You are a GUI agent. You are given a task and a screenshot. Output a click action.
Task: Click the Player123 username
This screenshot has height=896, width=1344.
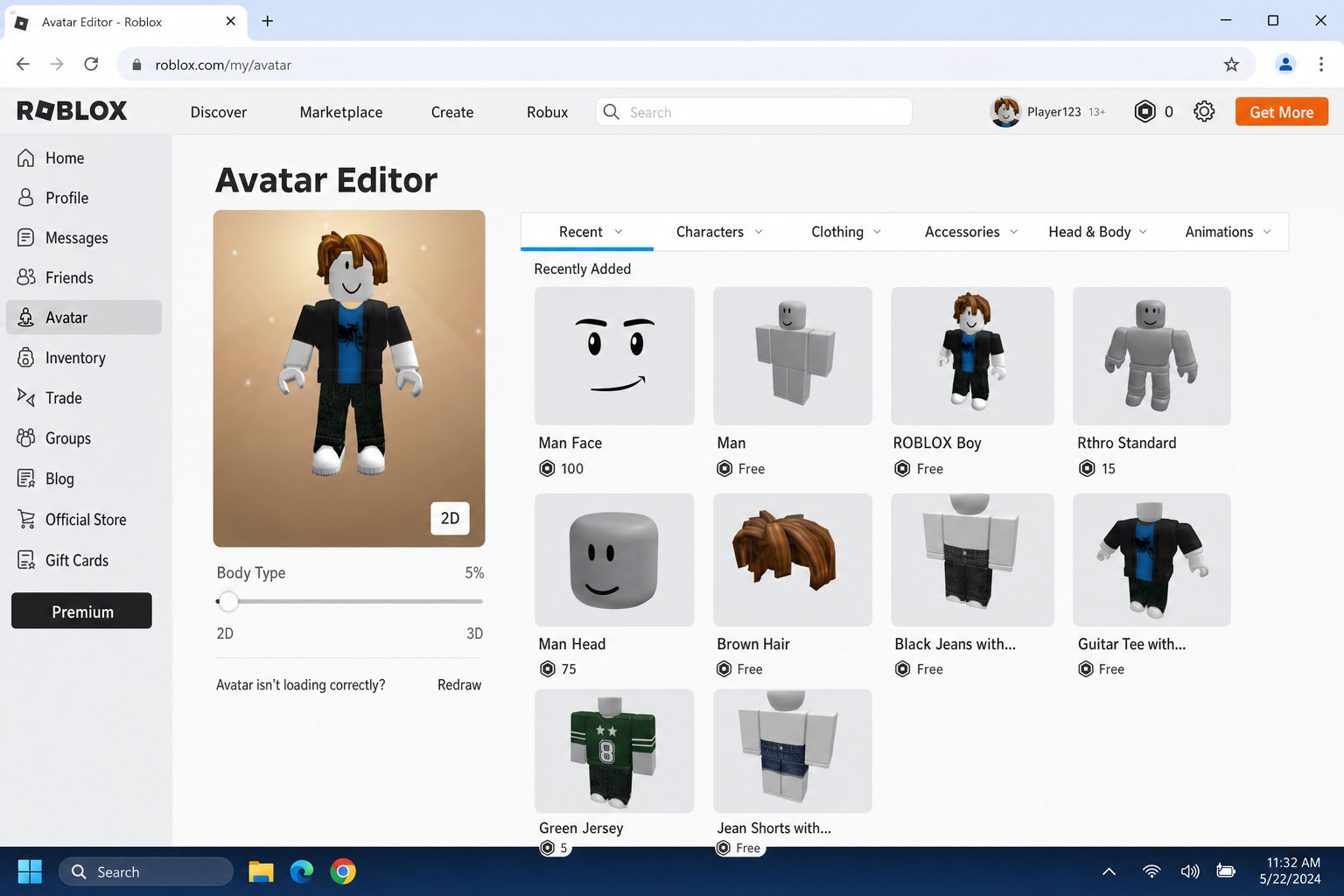pyautogui.click(x=1054, y=112)
